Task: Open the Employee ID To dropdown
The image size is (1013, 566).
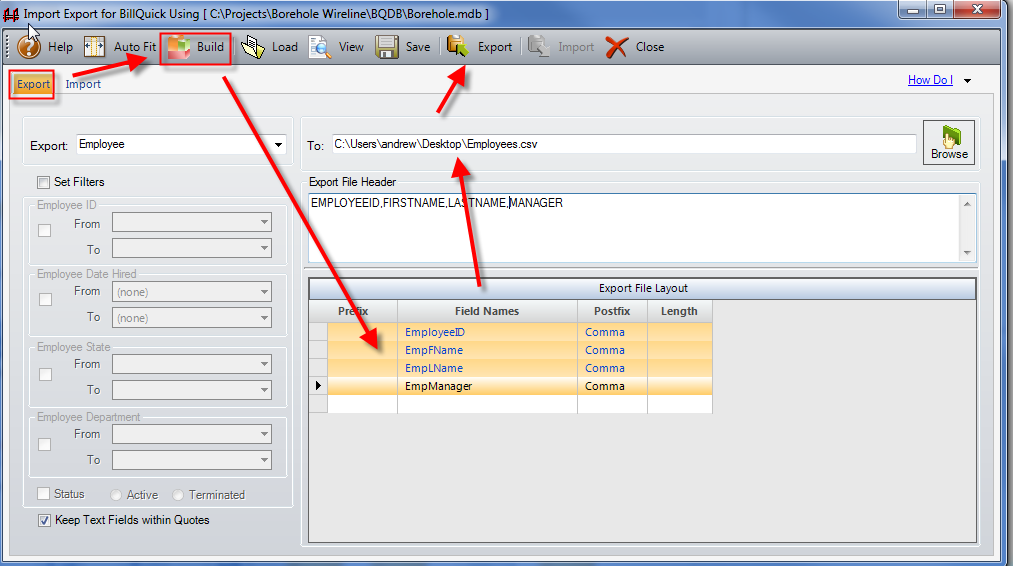Action: [192, 248]
